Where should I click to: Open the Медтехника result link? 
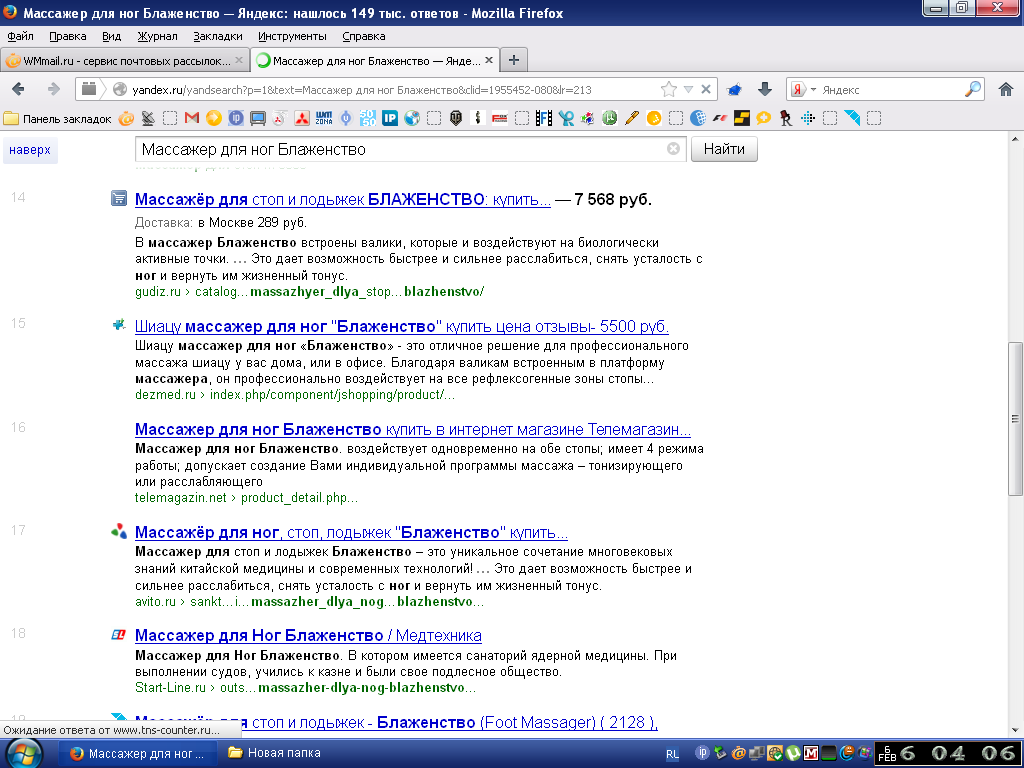pos(308,635)
